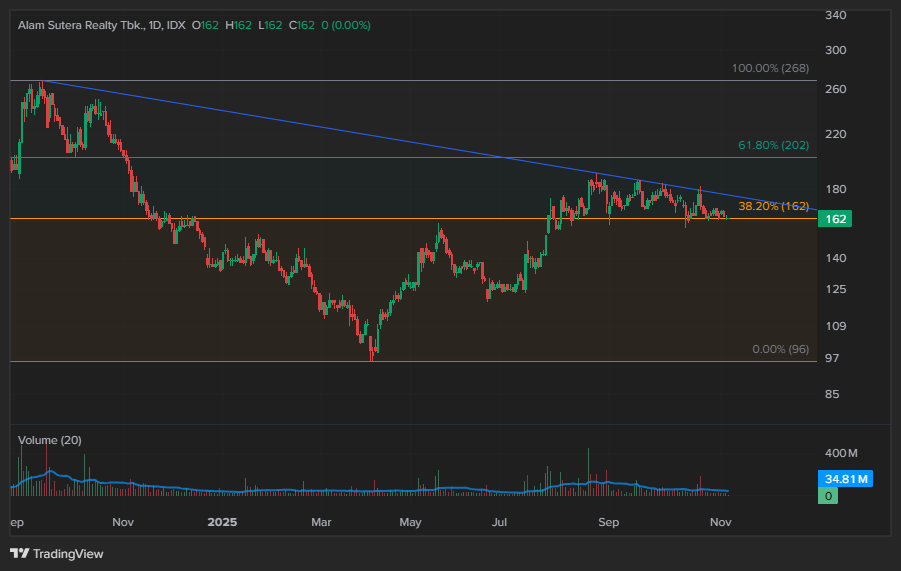
Task: Click the green 0 volume tag
Action: pyautogui.click(x=829, y=495)
